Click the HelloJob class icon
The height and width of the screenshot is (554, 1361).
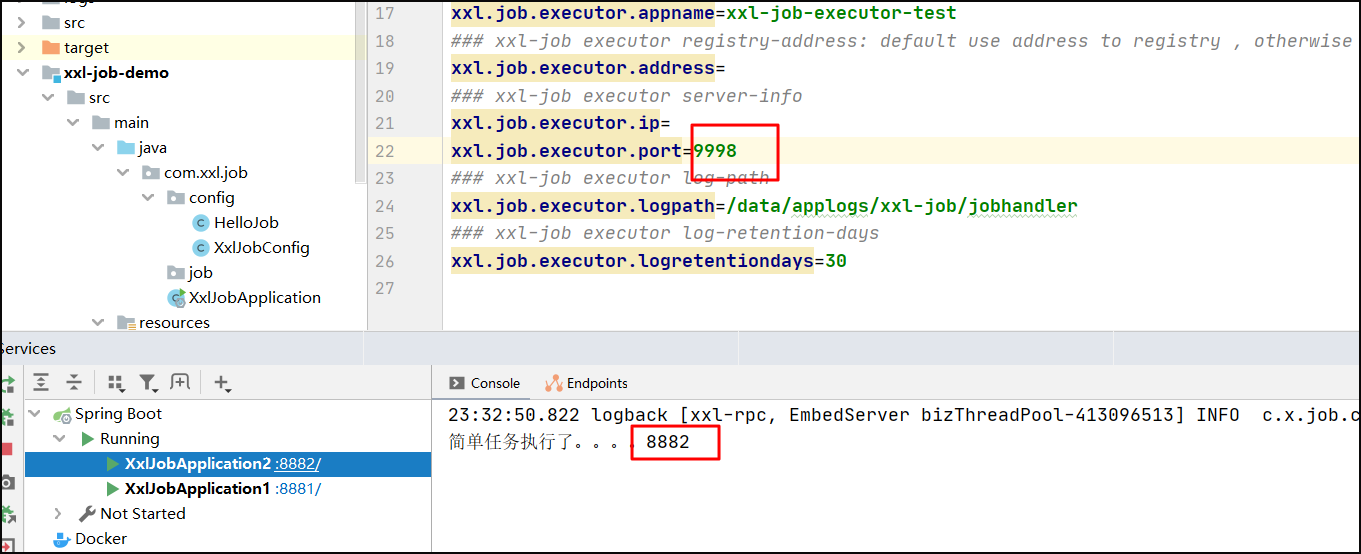click(x=200, y=223)
